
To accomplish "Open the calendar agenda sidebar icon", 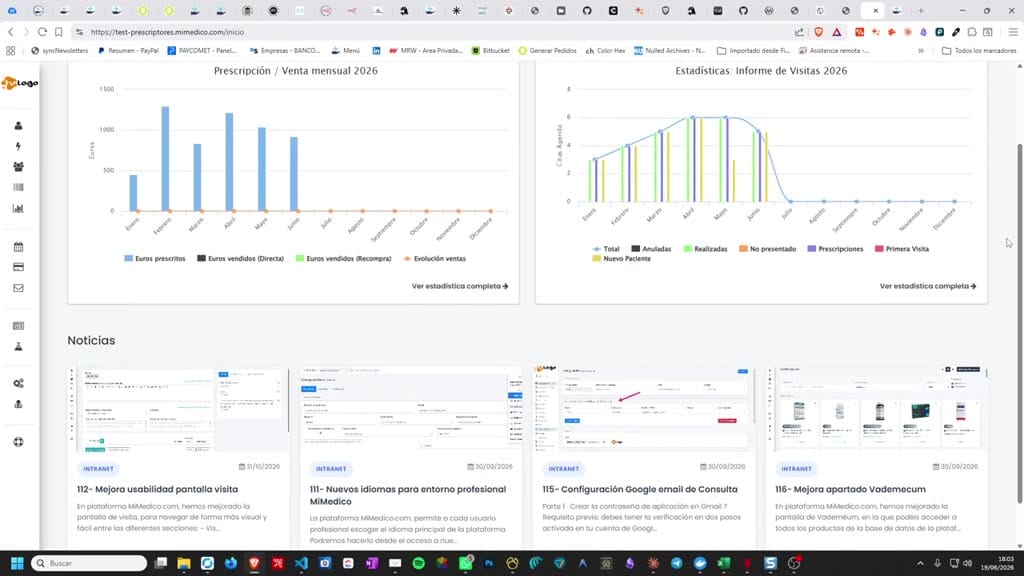I will pyautogui.click(x=18, y=247).
